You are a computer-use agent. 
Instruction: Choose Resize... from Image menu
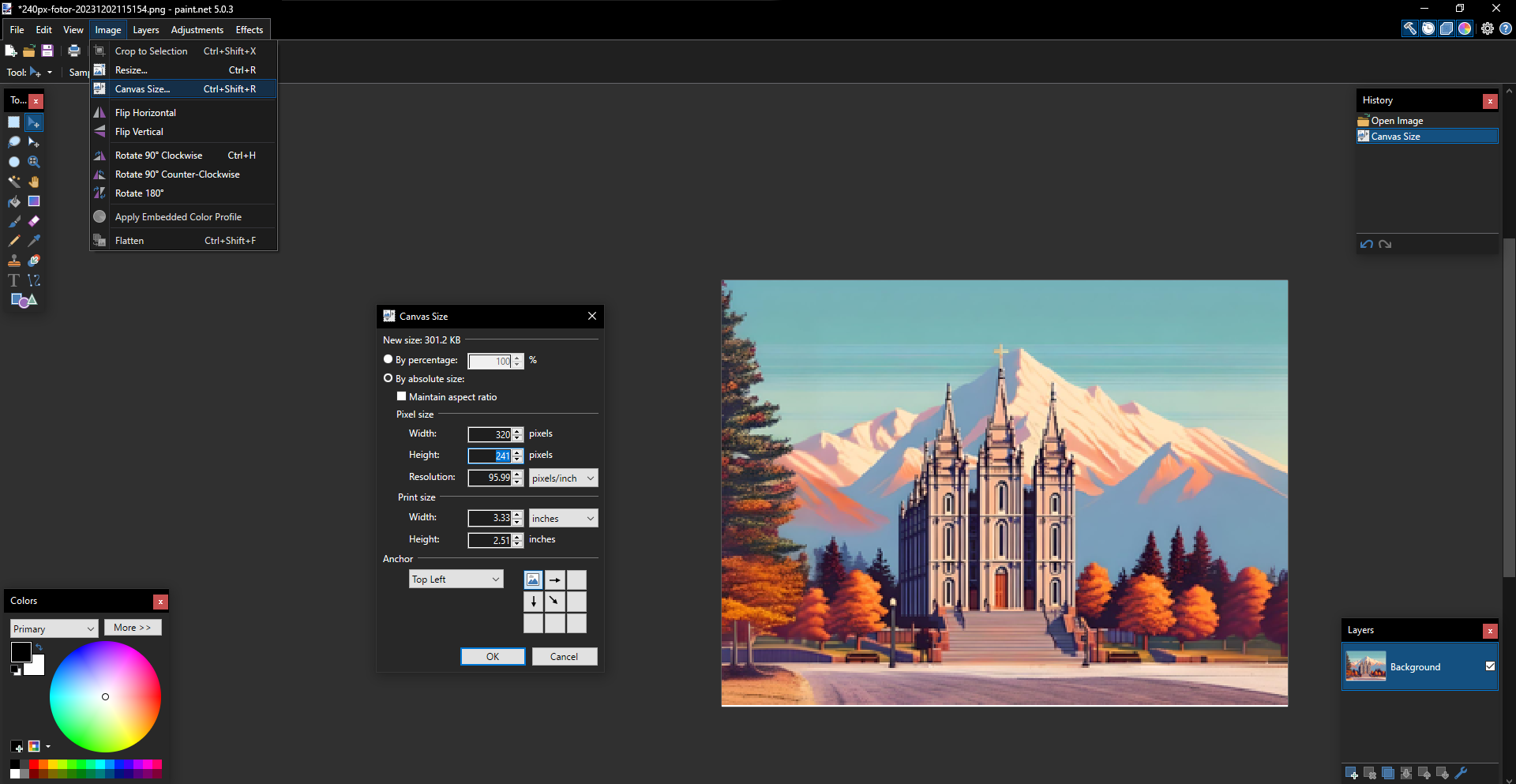click(x=183, y=70)
